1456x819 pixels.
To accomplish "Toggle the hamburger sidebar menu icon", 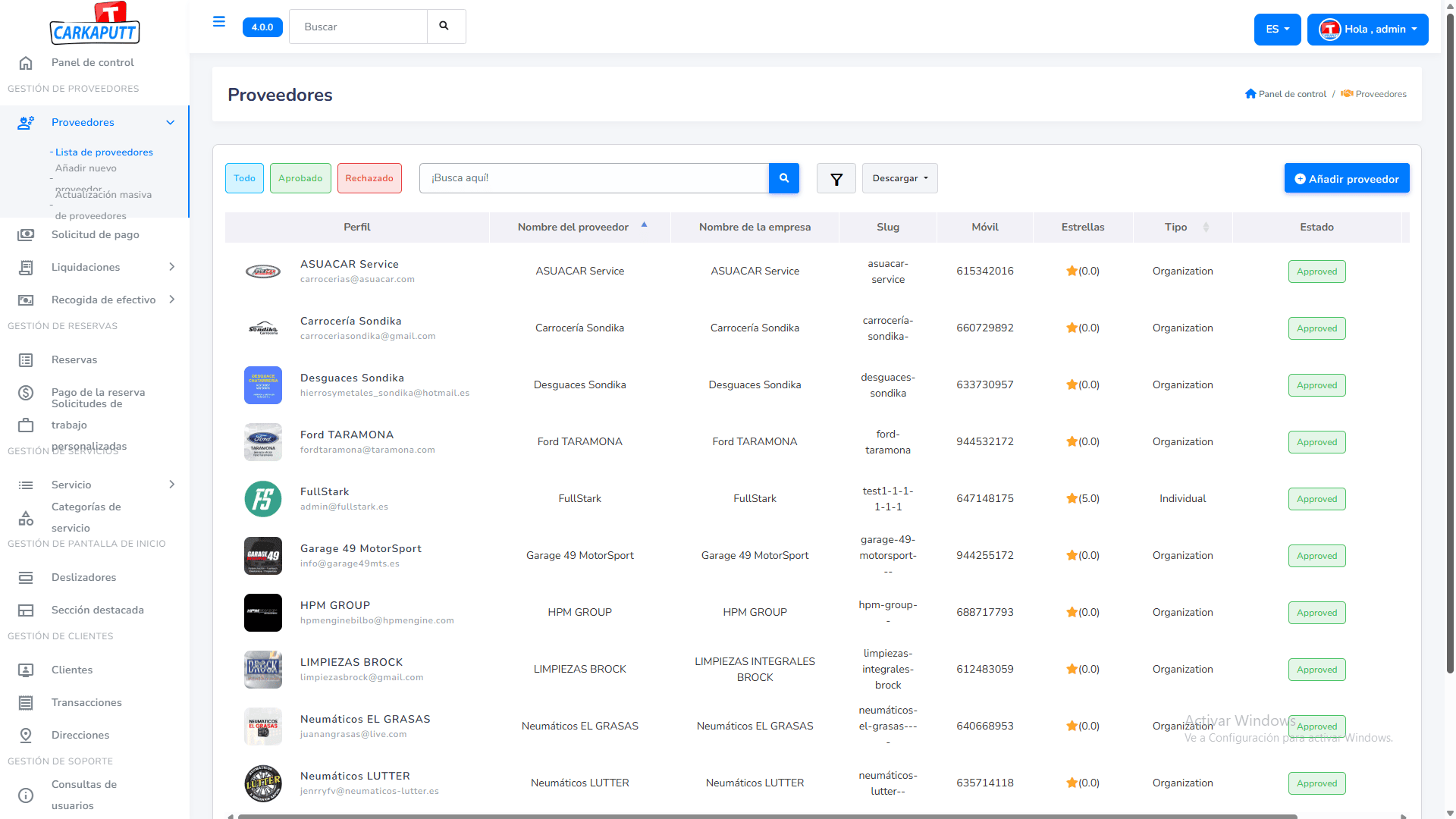I will click(219, 21).
